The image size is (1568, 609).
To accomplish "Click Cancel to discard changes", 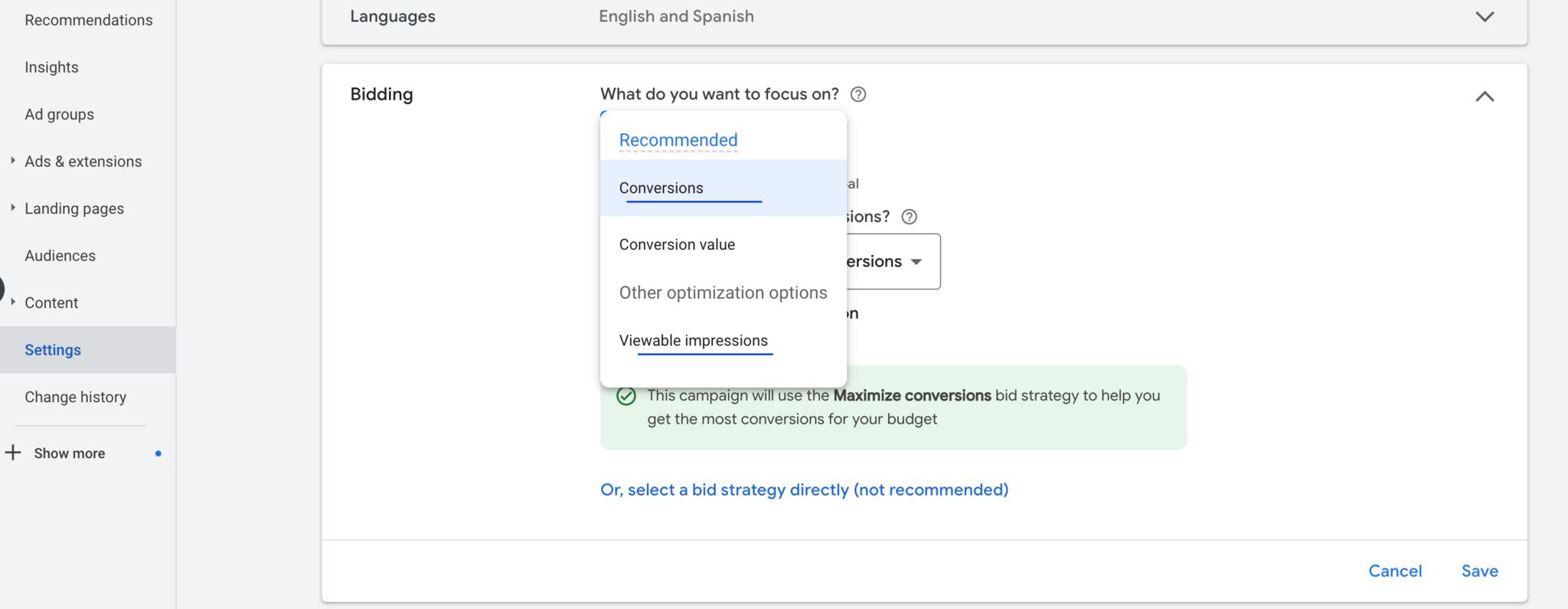I will point(1394,571).
